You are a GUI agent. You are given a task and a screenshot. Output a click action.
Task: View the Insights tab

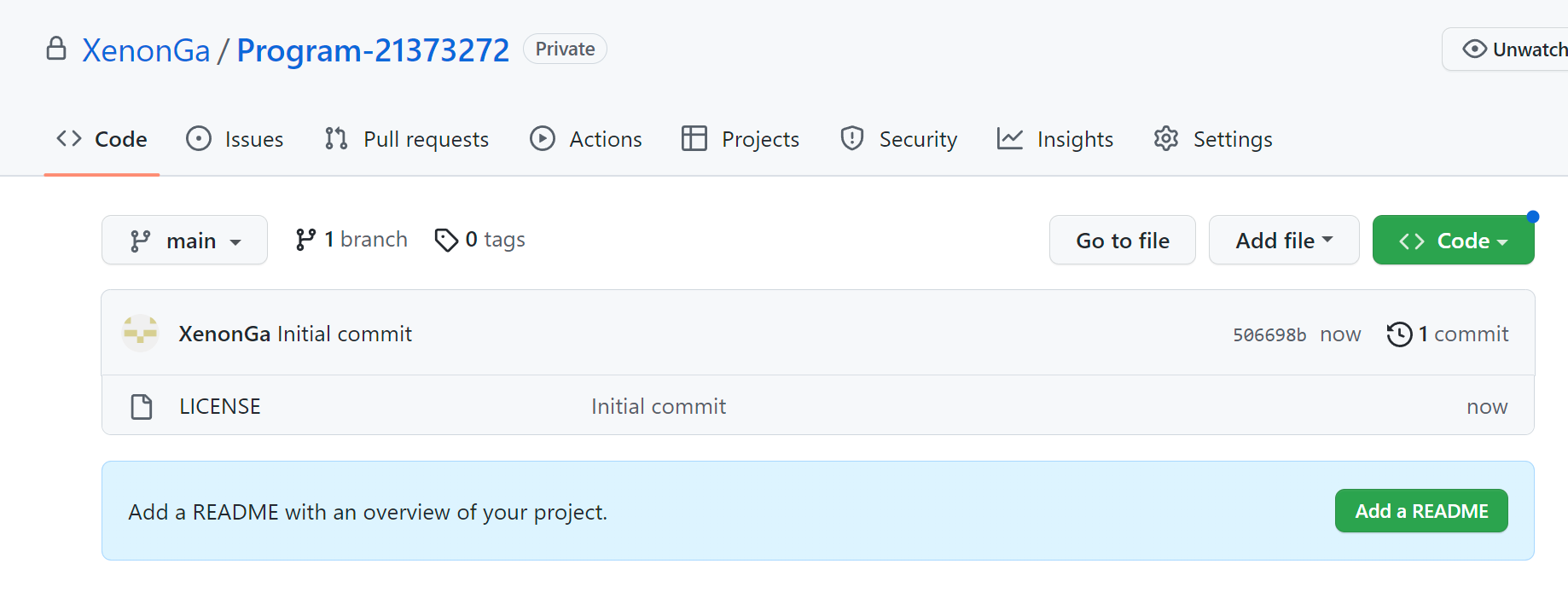tap(1054, 139)
